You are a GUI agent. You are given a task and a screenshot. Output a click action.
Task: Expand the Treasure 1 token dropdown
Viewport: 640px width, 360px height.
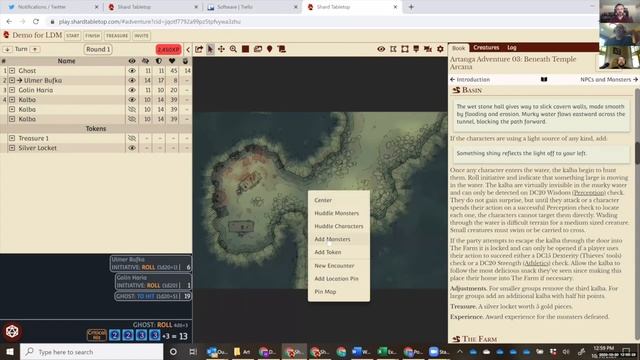point(12,138)
